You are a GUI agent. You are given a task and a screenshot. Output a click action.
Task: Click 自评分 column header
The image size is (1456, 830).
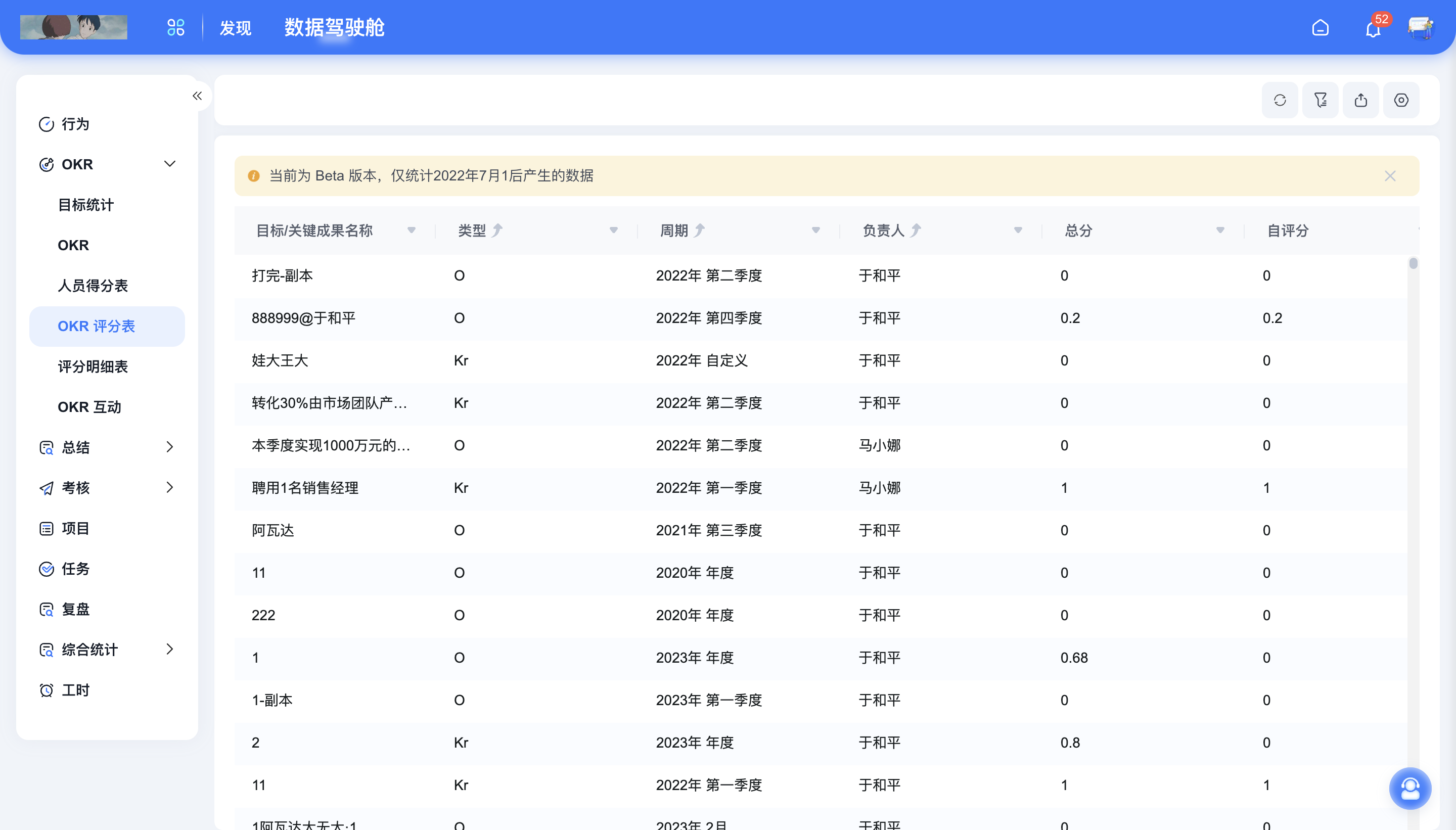click(x=1288, y=230)
